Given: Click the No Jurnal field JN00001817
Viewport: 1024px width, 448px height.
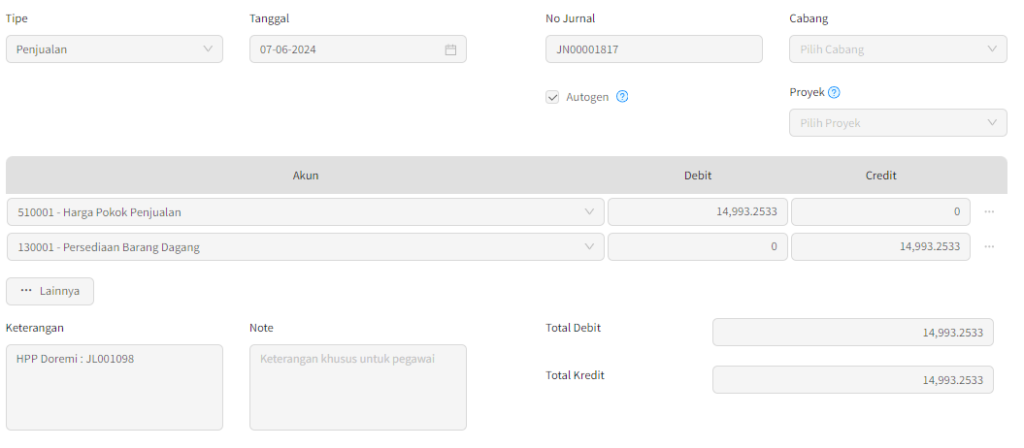Looking at the screenshot, I should point(654,49).
